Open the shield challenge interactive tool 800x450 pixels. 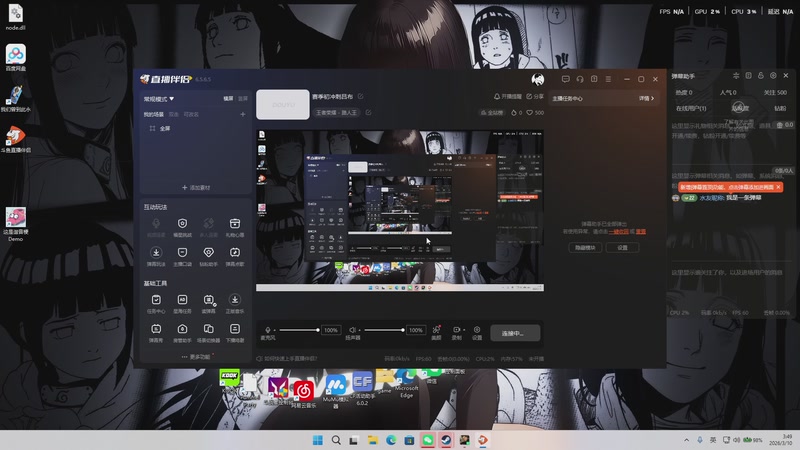pyautogui.click(x=182, y=227)
